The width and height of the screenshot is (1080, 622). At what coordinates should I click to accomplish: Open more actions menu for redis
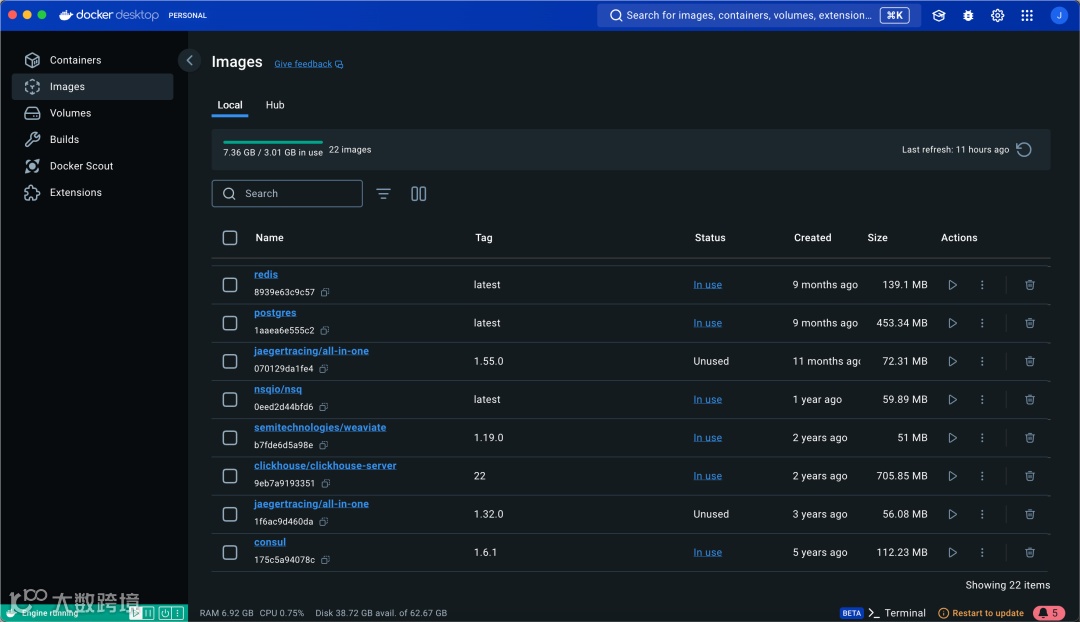982,284
